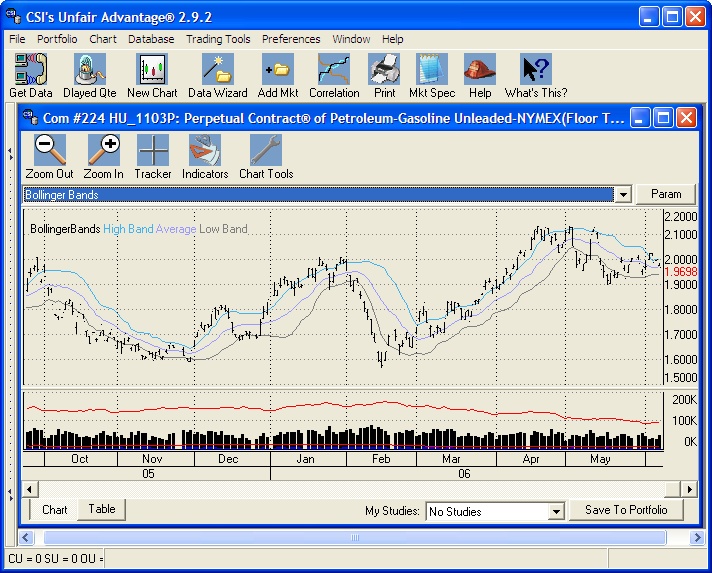This screenshot has height=573, width=712.
Task: Click Save To Portfolio button
Action: click(626, 510)
